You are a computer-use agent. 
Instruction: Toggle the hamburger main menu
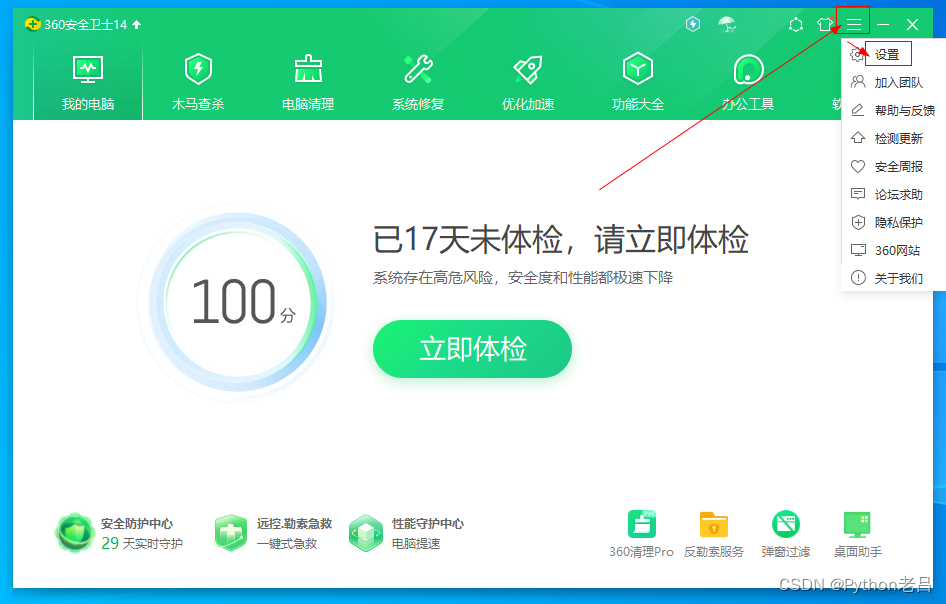click(x=854, y=25)
